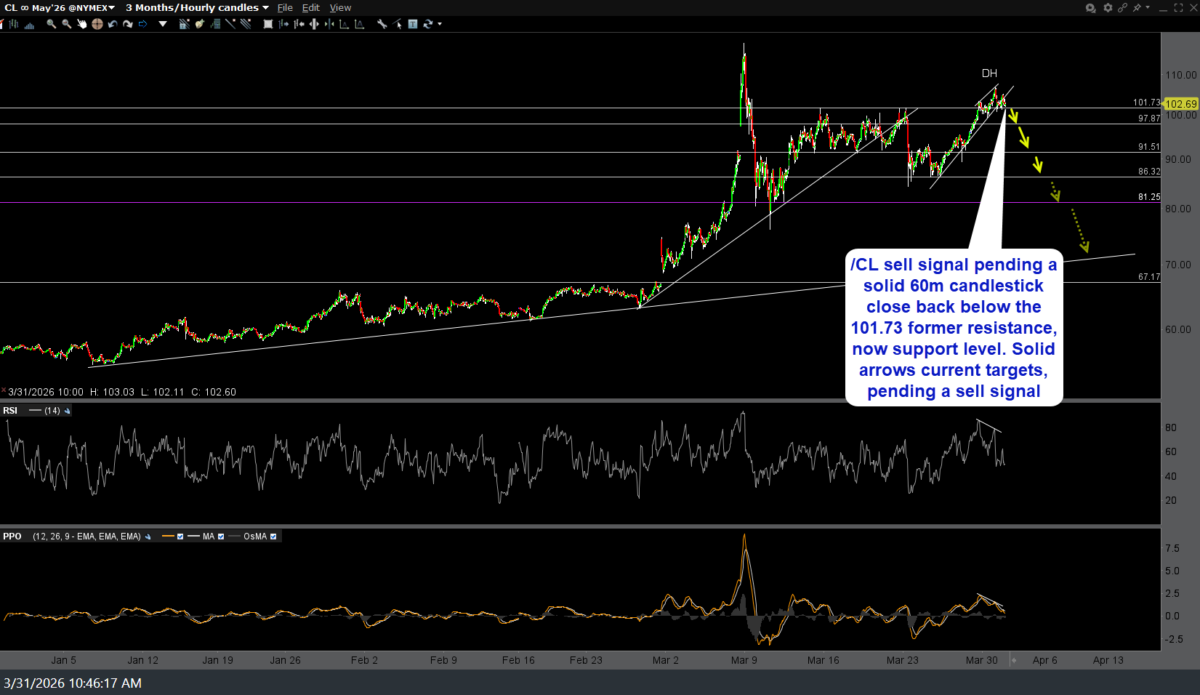Open the File menu

[x=285, y=8]
